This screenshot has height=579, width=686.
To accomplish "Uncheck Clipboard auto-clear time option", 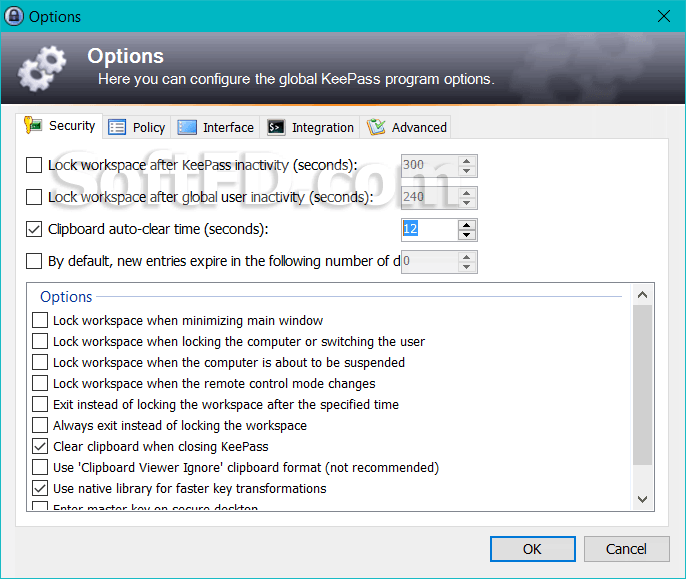I will point(34,229).
